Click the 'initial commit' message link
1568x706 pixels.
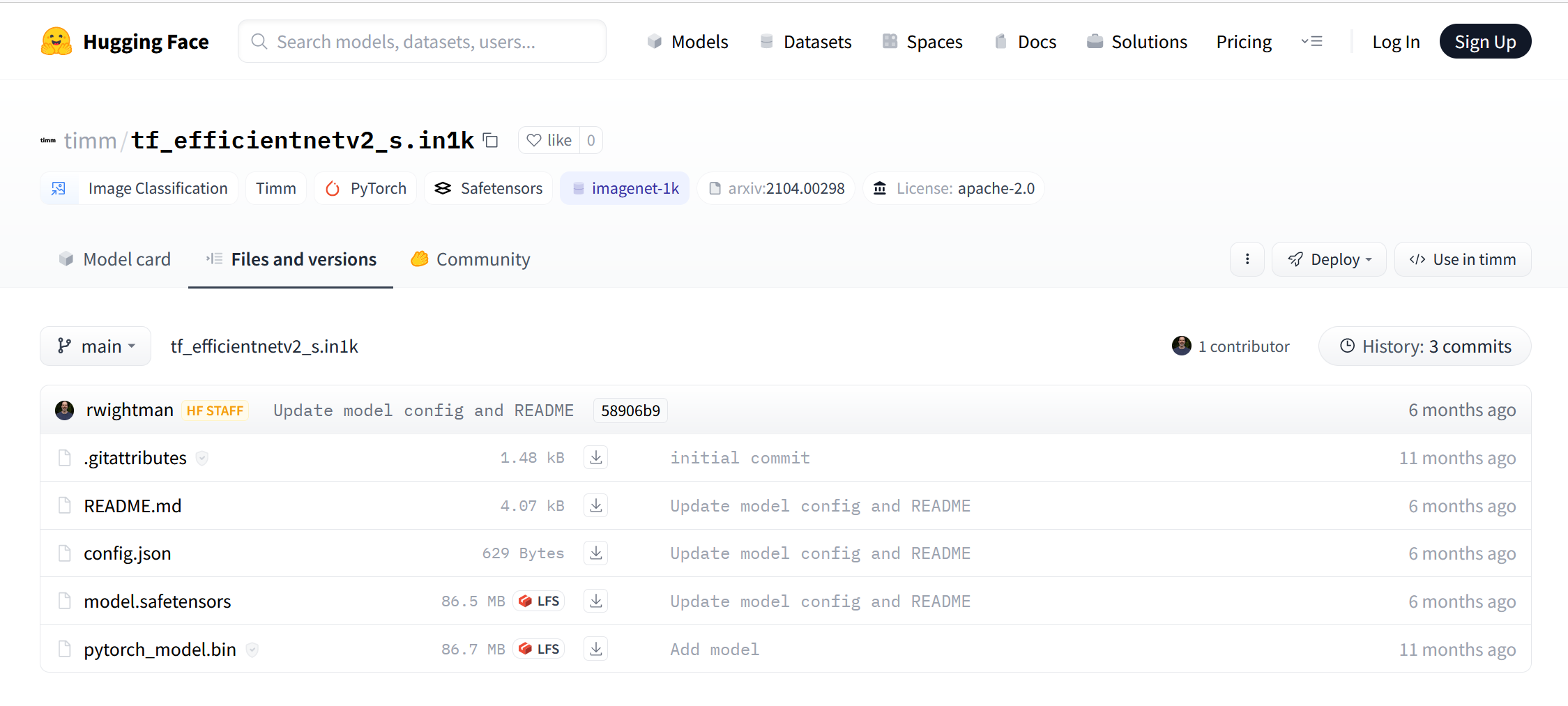(740, 458)
